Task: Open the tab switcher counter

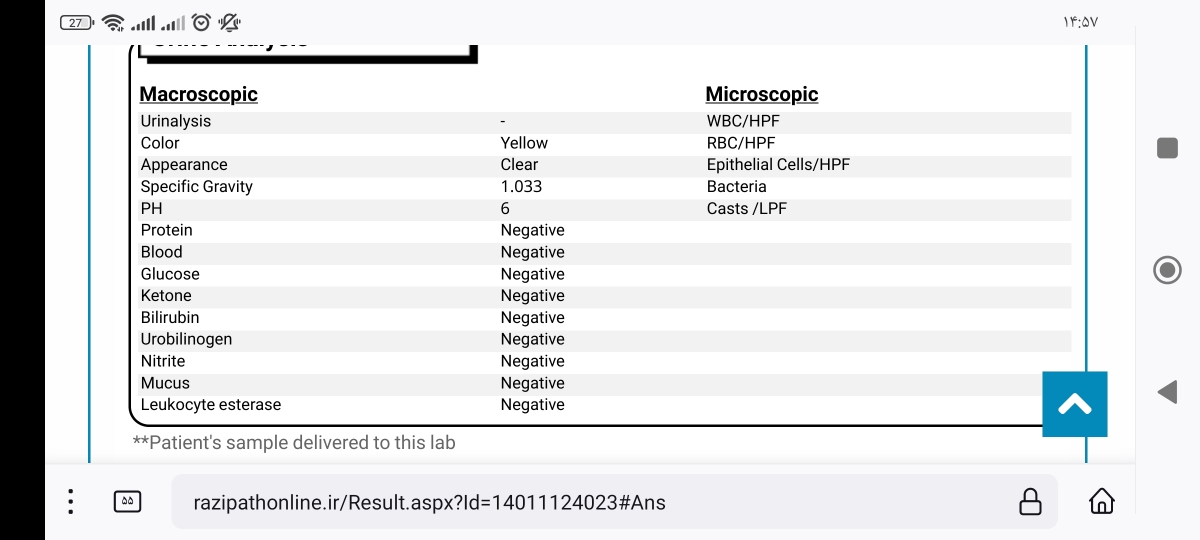Action: click(x=127, y=502)
